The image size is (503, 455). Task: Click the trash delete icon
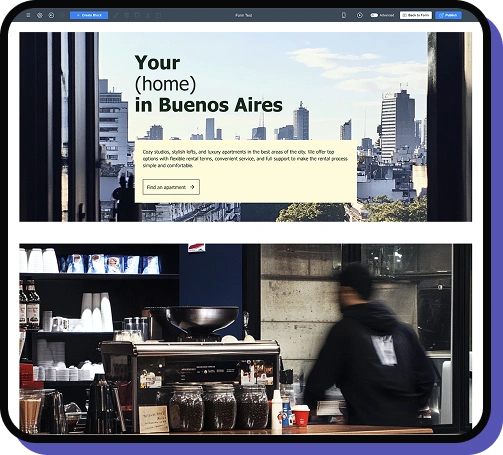coord(127,15)
